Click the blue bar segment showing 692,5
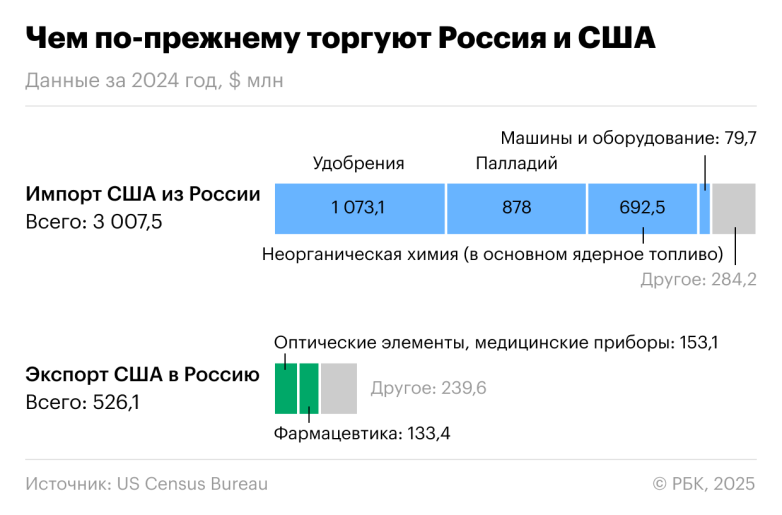The height and width of the screenshot is (515, 782). tap(642, 208)
